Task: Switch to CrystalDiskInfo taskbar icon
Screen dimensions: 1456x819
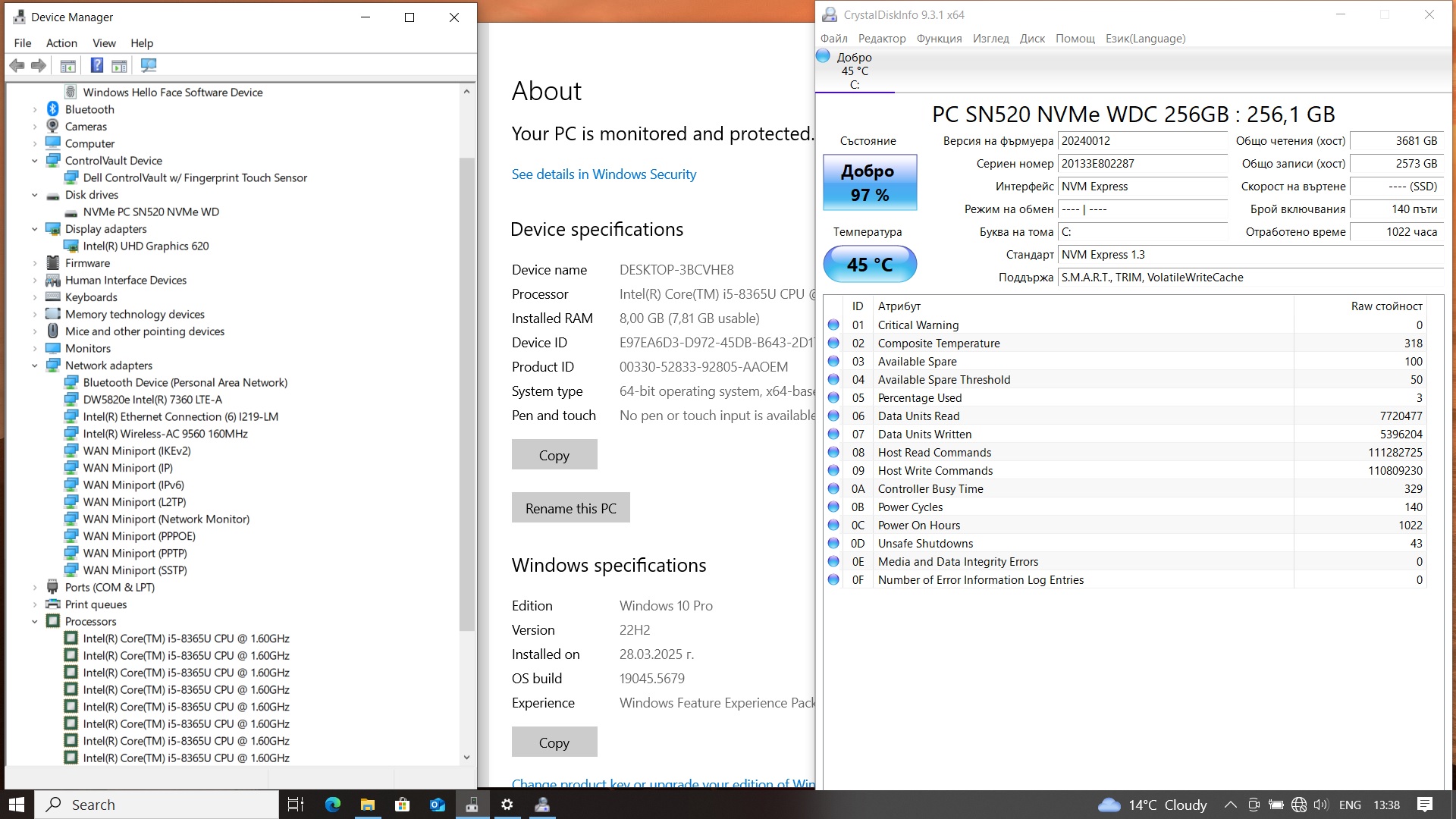Action: (542, 805)
